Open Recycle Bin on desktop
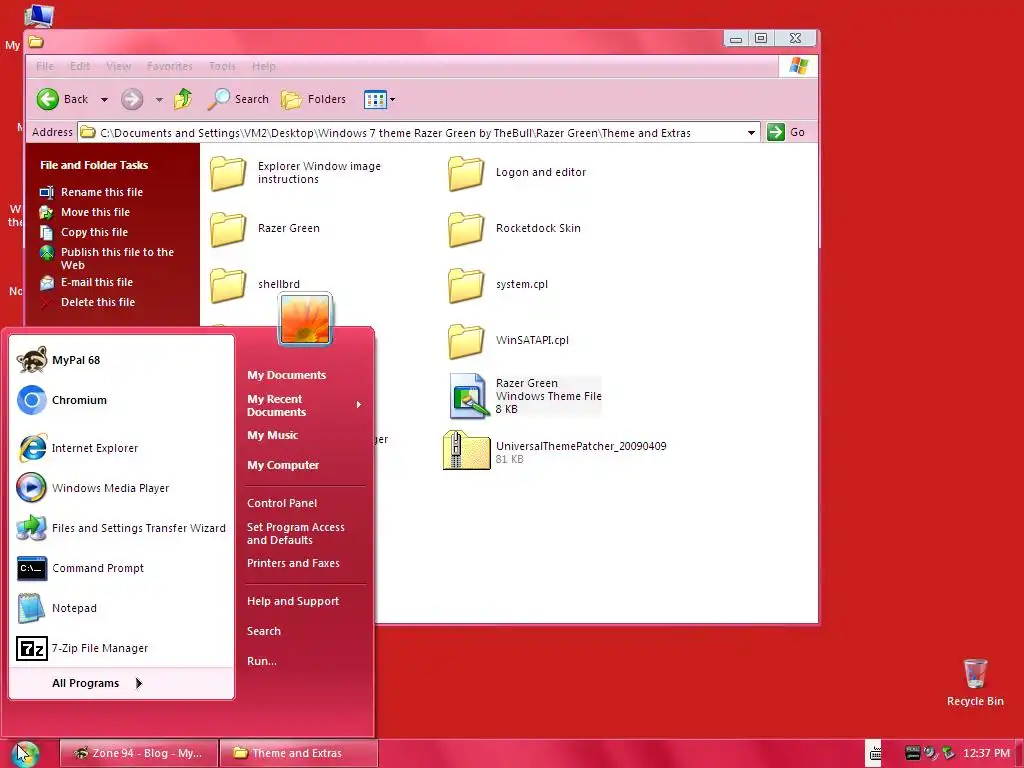The image size is (1024, 768). pyautogui.click(x=975, y=682)
